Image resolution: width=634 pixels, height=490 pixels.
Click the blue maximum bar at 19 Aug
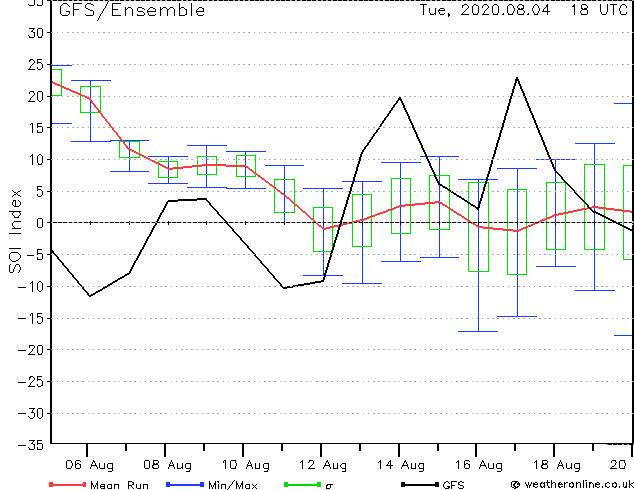595,144
